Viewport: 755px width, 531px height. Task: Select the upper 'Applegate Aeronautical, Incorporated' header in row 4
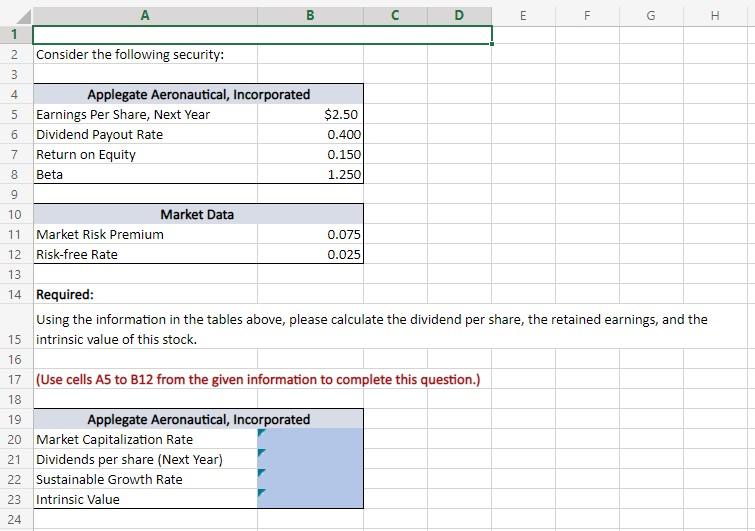coord(198,94)
